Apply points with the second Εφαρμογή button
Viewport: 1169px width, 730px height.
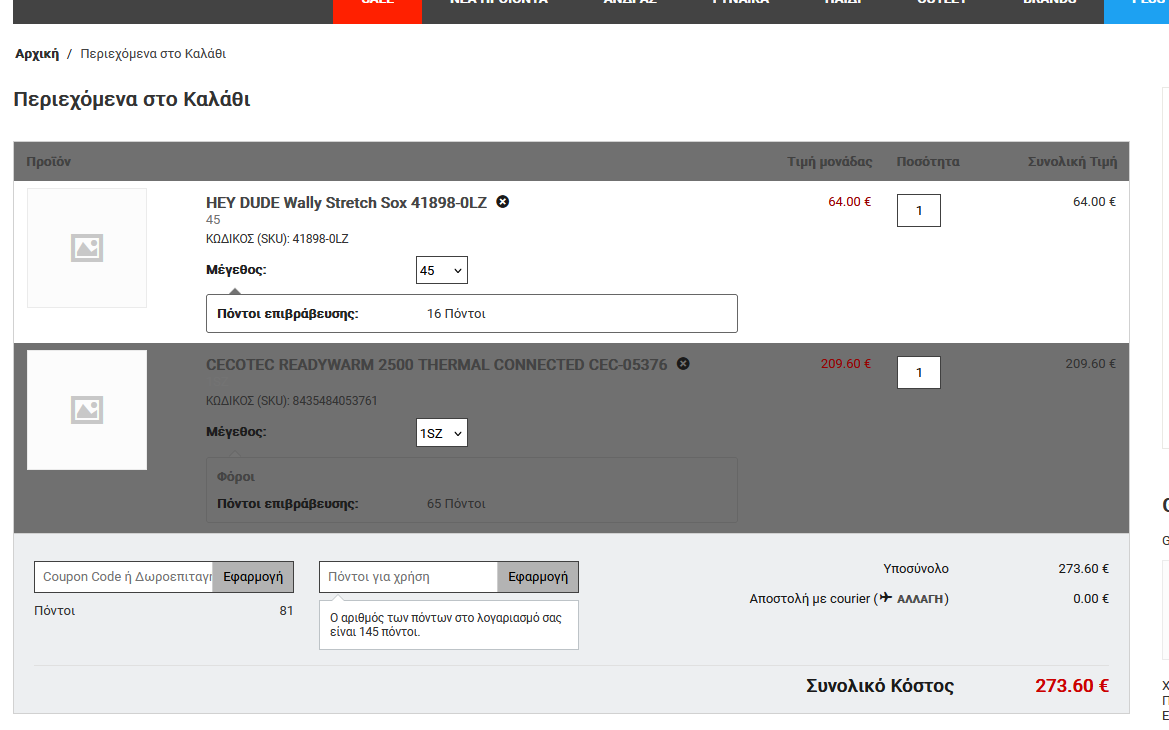coord(538,576)
